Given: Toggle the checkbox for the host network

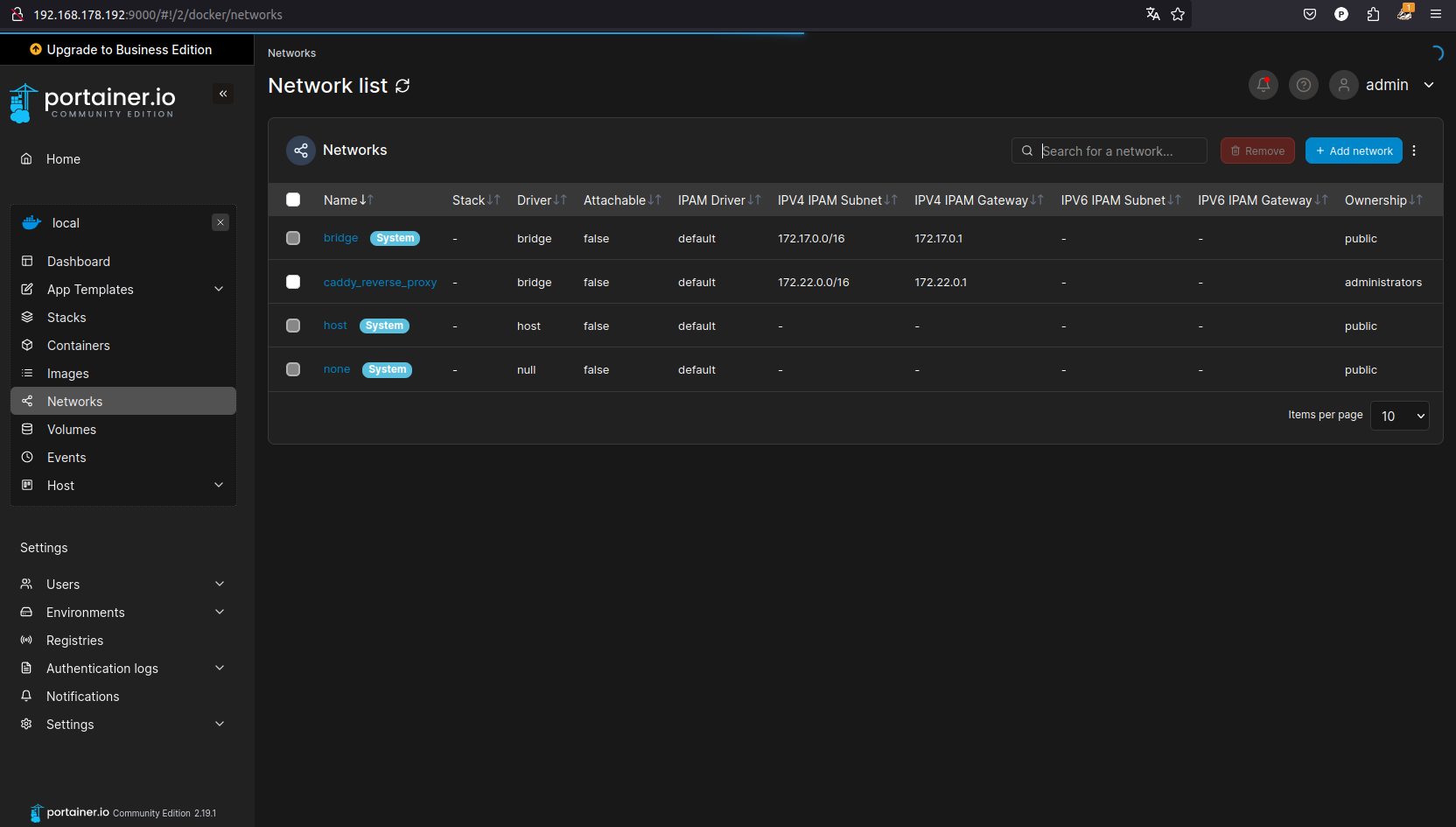Looking at the screenshot, I should click(x=293, y=326).
